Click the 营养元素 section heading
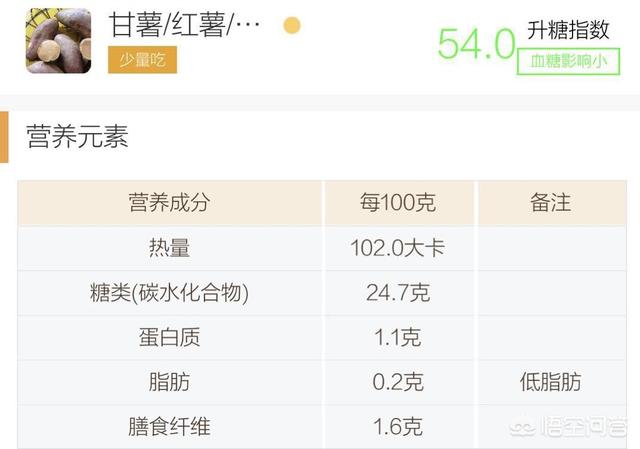The image size is (640, 449). (77, 137)
